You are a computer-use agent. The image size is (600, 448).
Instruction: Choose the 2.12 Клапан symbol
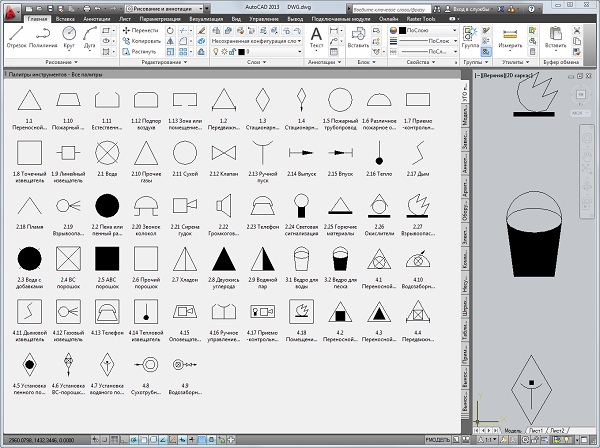click(x=222, y=154)
